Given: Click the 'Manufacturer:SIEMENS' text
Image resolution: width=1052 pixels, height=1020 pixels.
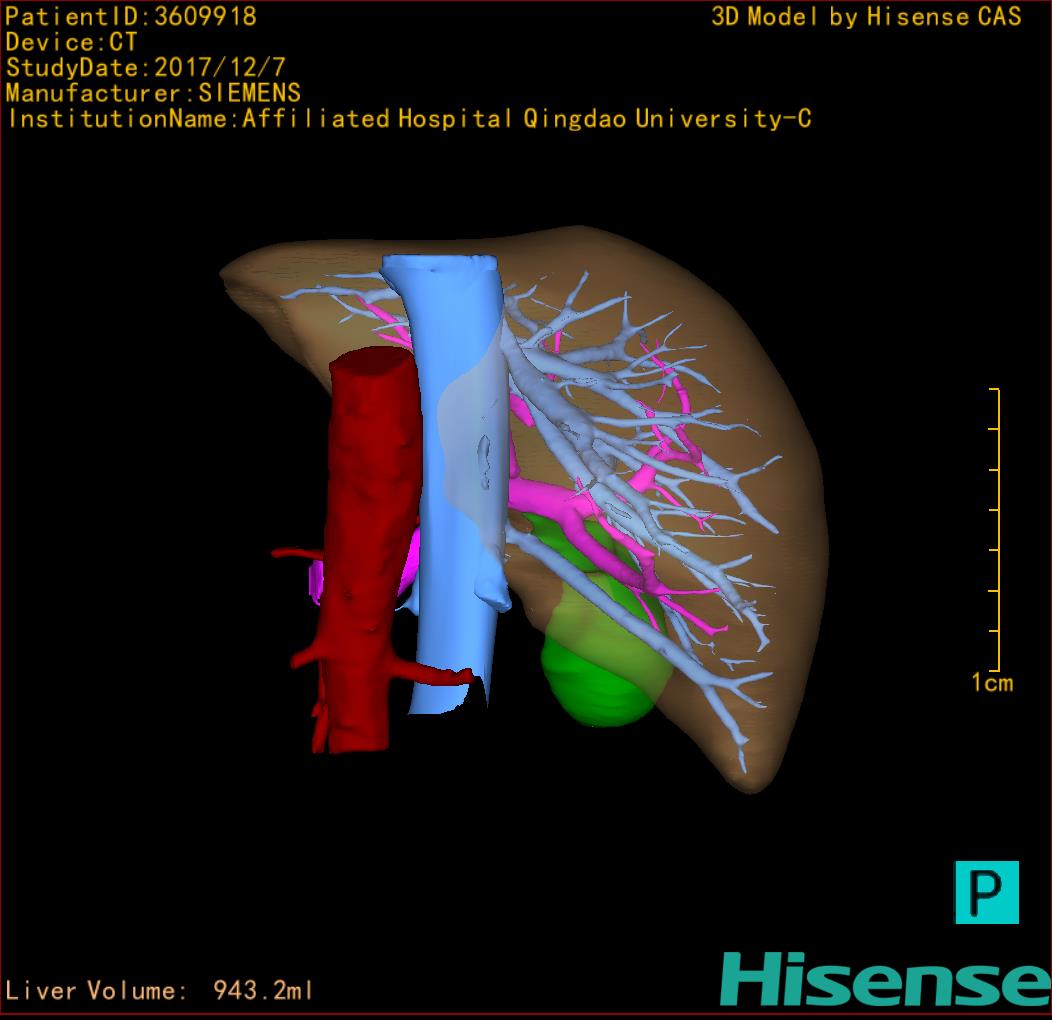Looking at the screenshot, I should click(153, 93).
